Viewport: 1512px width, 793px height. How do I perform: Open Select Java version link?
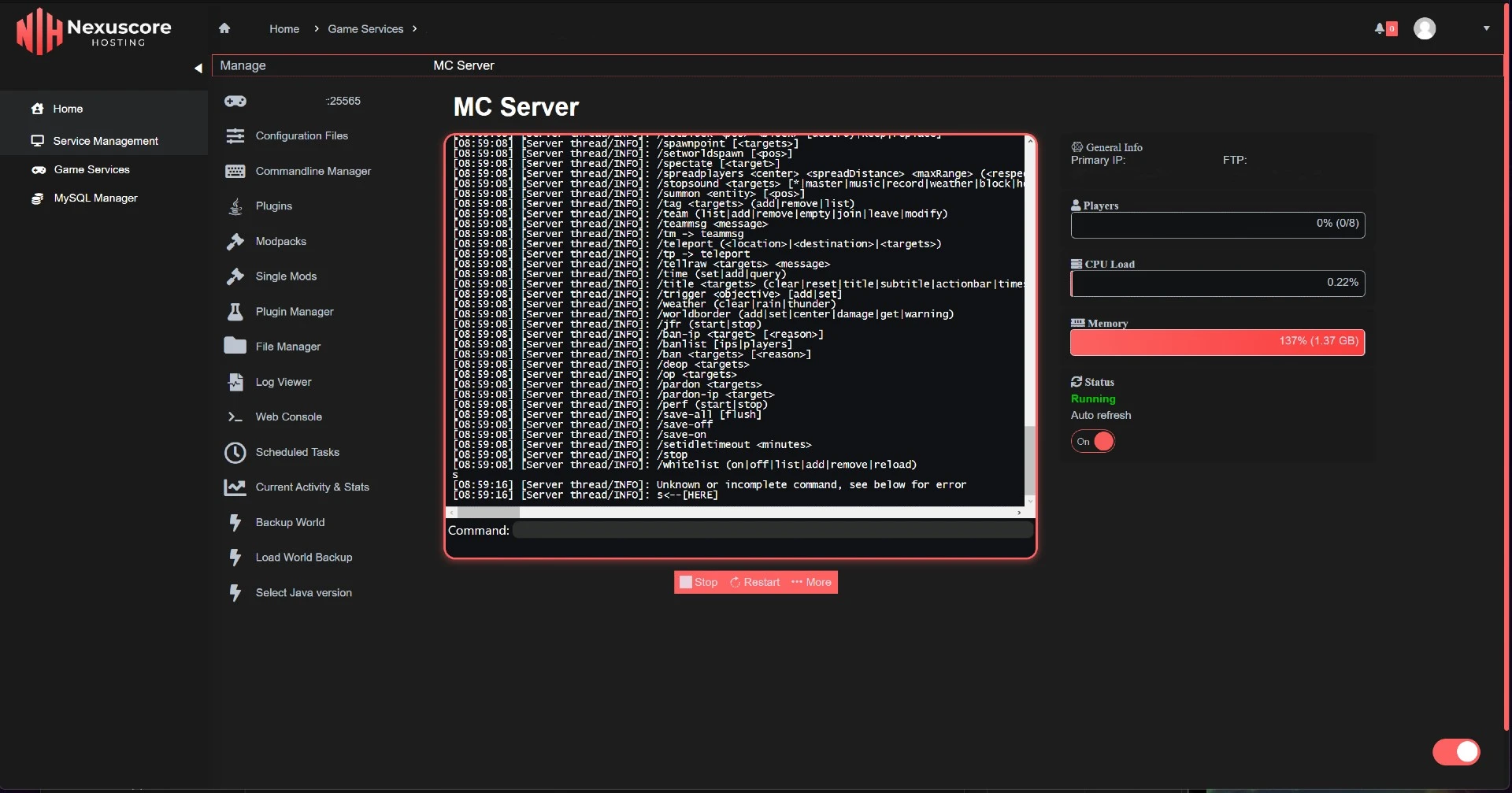coord(304,593)
